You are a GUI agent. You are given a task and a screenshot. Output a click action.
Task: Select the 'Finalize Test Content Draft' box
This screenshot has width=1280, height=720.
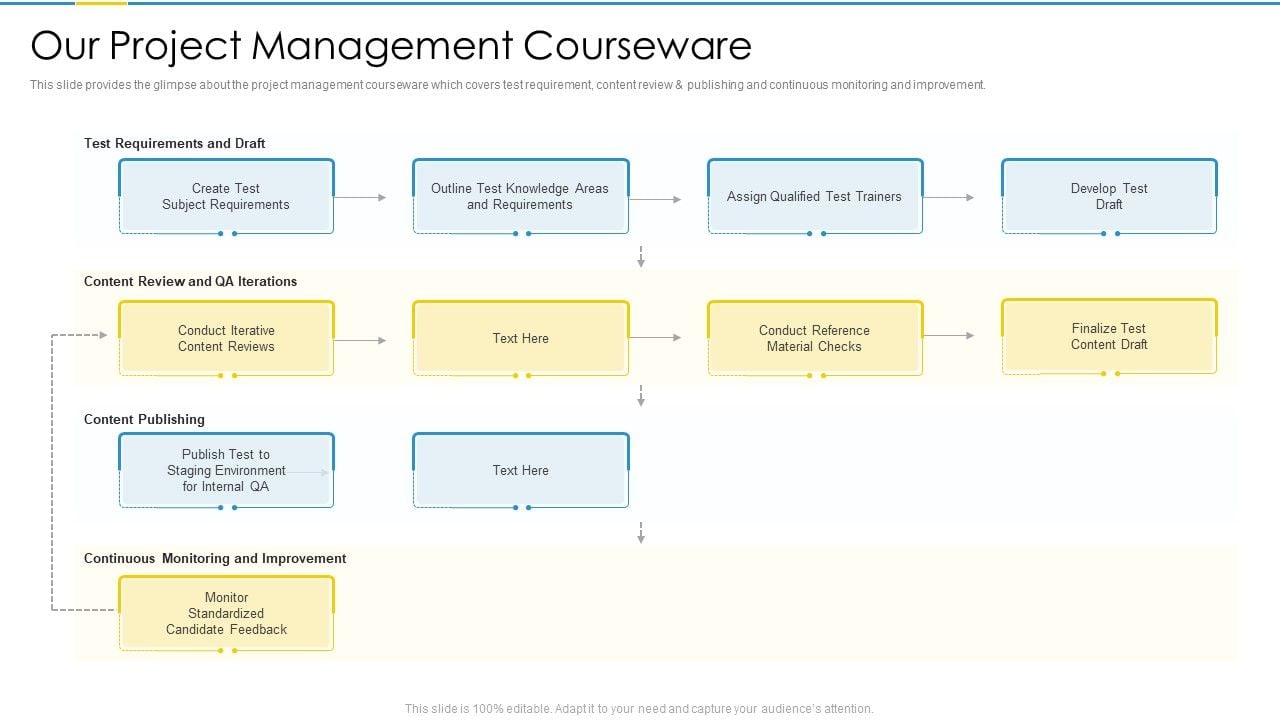click(1109, 336)
